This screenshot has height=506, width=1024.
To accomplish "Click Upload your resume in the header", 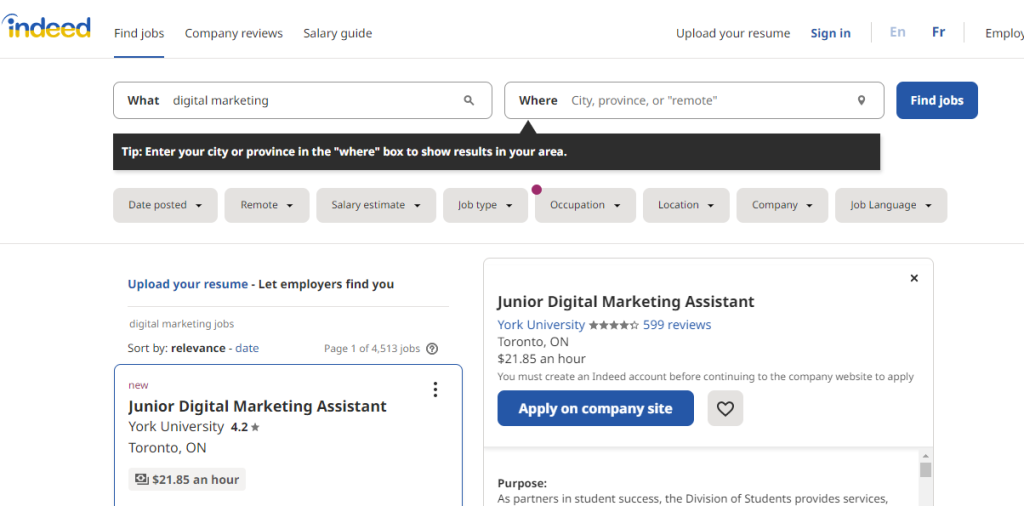I will click(x=733, y=33).
